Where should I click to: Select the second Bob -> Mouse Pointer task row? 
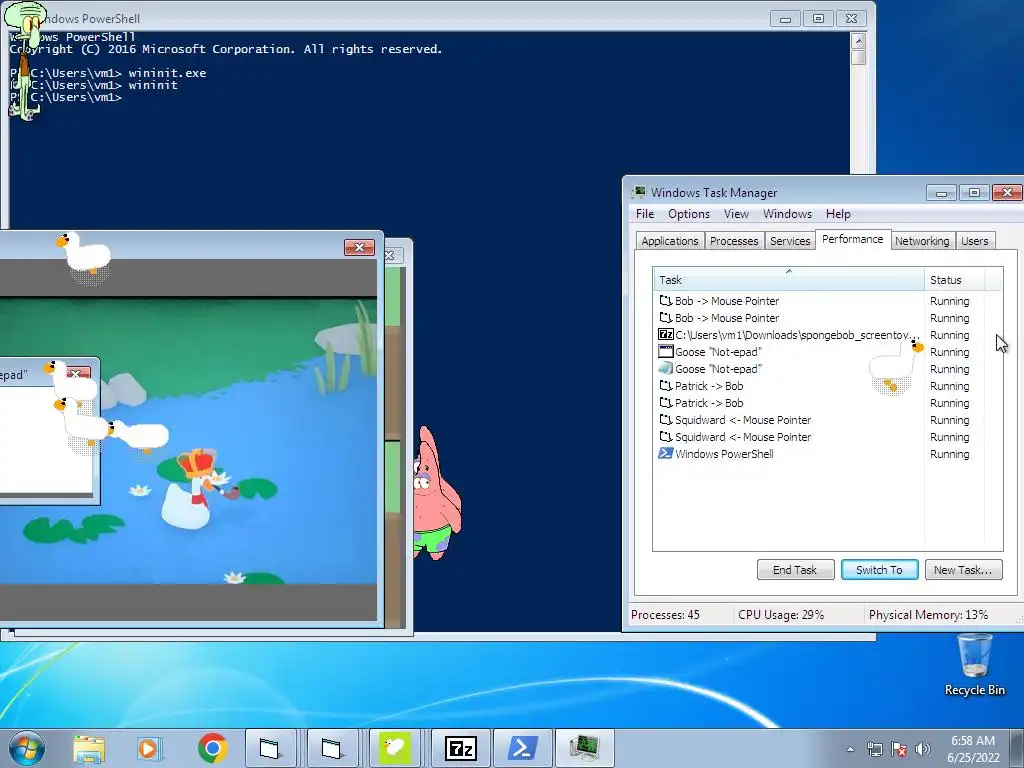827,317
